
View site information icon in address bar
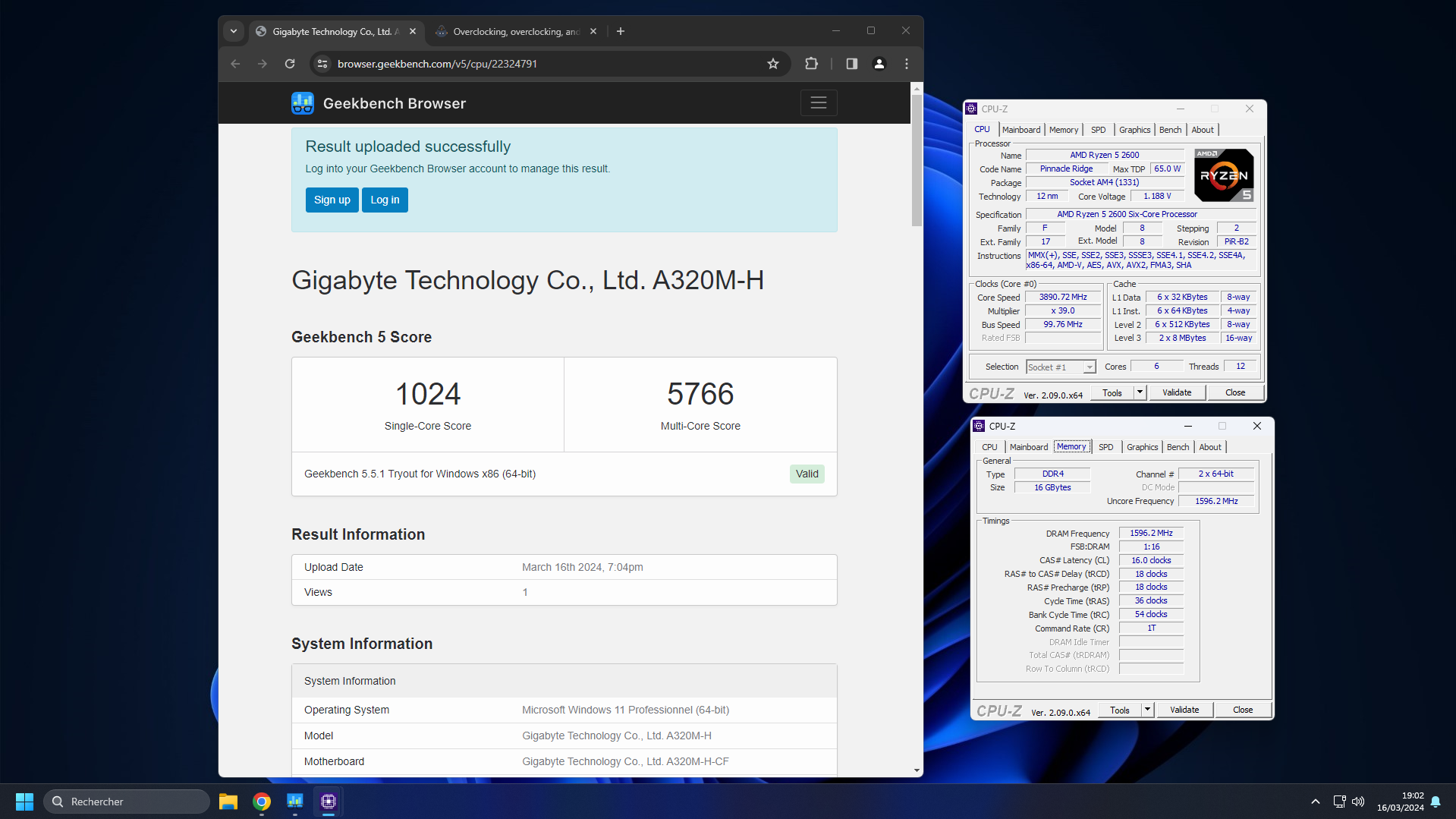point(322,64)
